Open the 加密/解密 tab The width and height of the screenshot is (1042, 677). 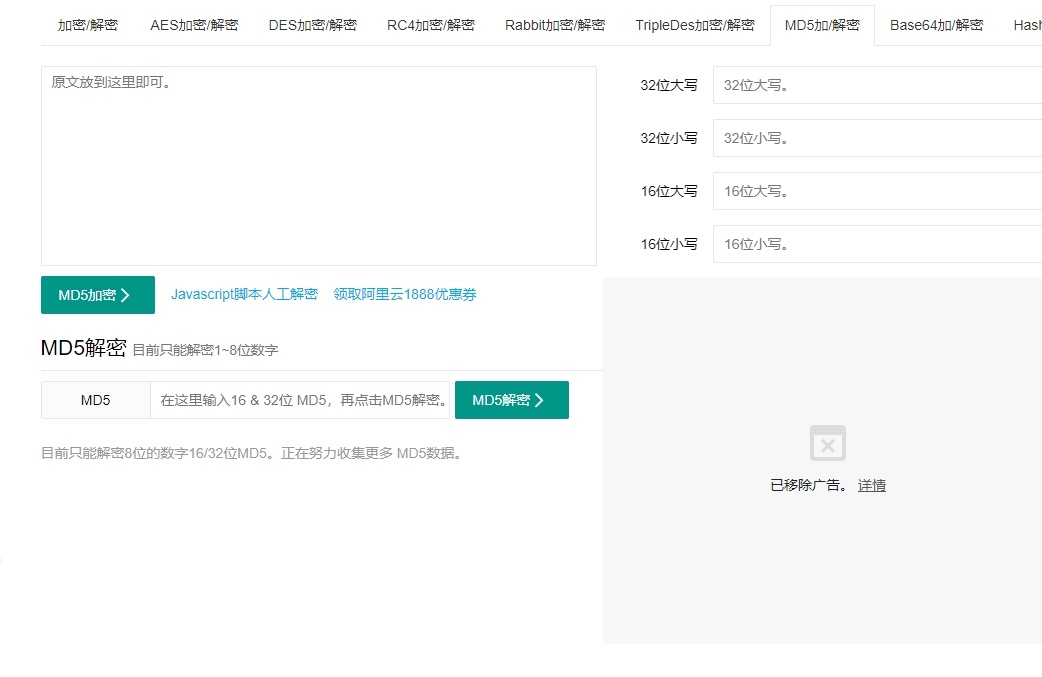tap(88, 25)
